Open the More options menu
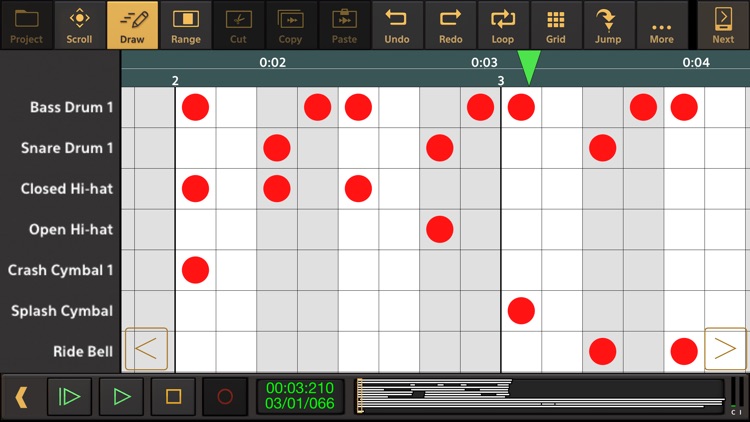Viewport: 750px width, 422px height. [662, 25]
